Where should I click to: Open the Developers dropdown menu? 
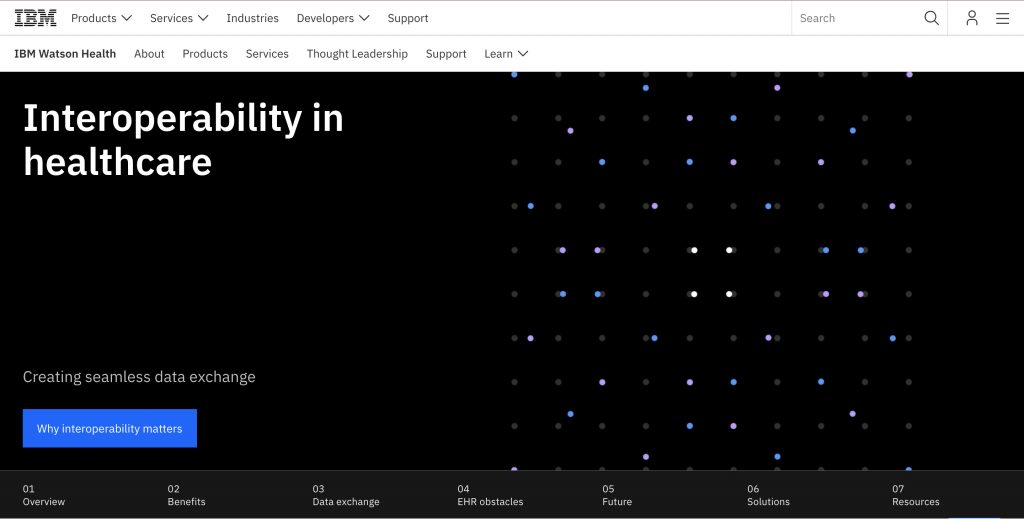(x=333, y=18)
